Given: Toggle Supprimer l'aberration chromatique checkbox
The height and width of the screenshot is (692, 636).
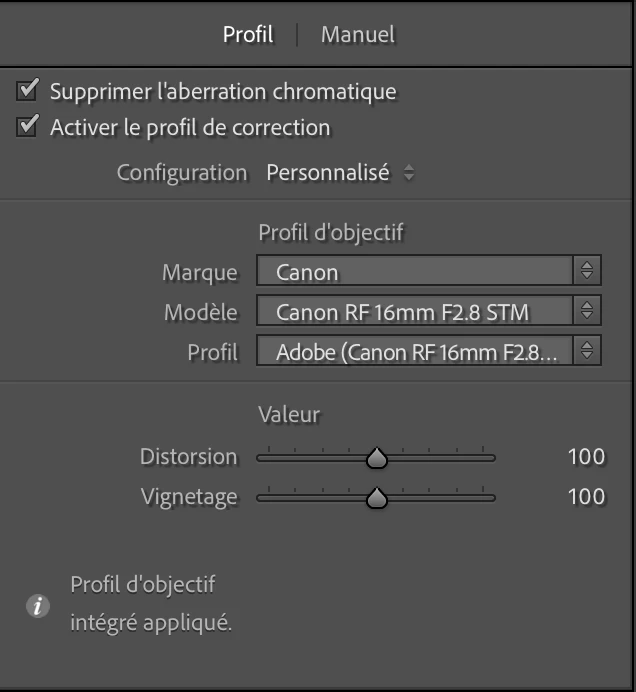Looking at the screenshot, I should (29, 92).
